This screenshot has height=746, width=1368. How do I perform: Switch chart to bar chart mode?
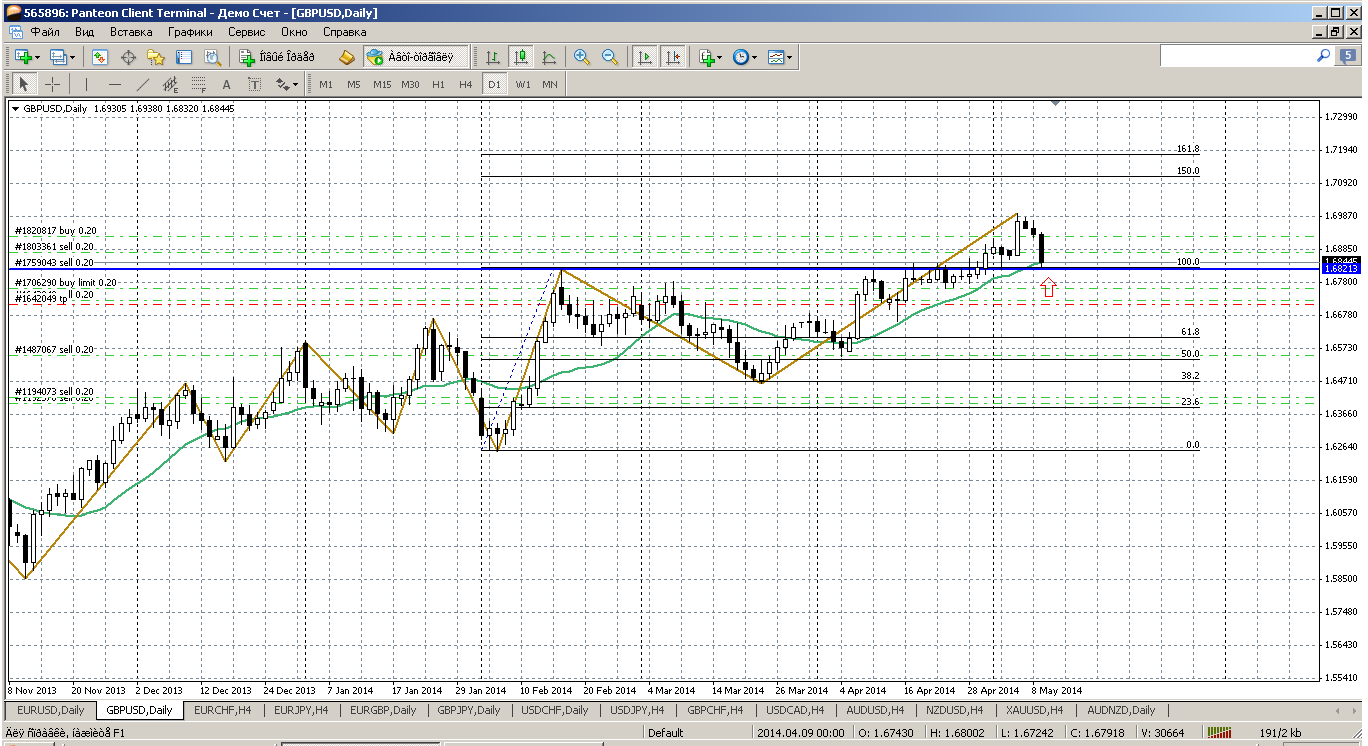coord(493,58)
